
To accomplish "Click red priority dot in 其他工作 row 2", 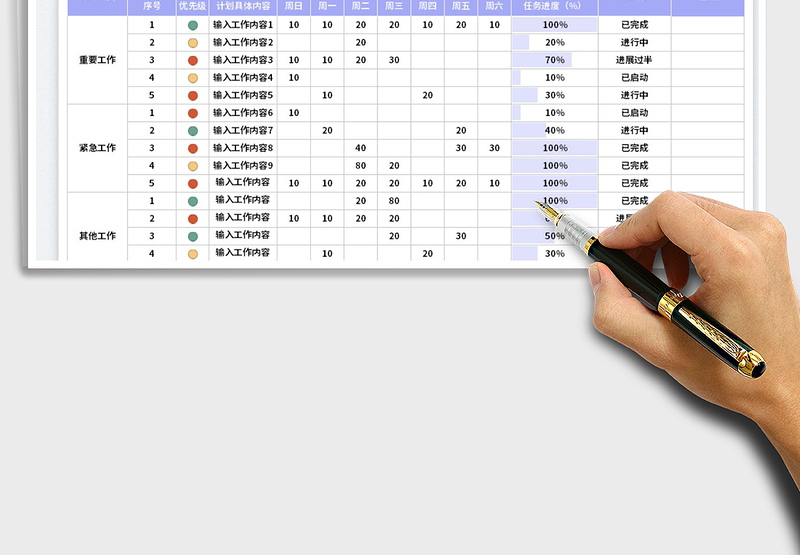I will (193, 219).
